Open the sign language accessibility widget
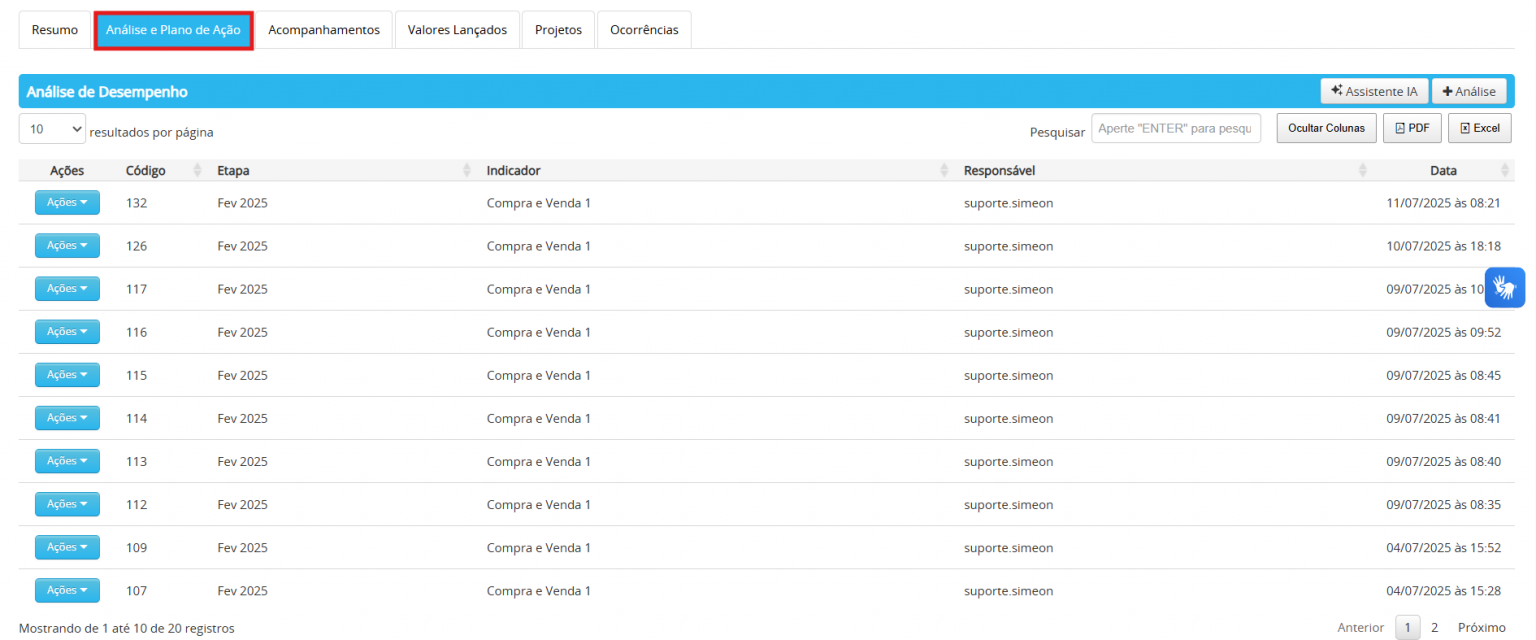Viewport: 1536px width, 640px height. point(1505,288)
